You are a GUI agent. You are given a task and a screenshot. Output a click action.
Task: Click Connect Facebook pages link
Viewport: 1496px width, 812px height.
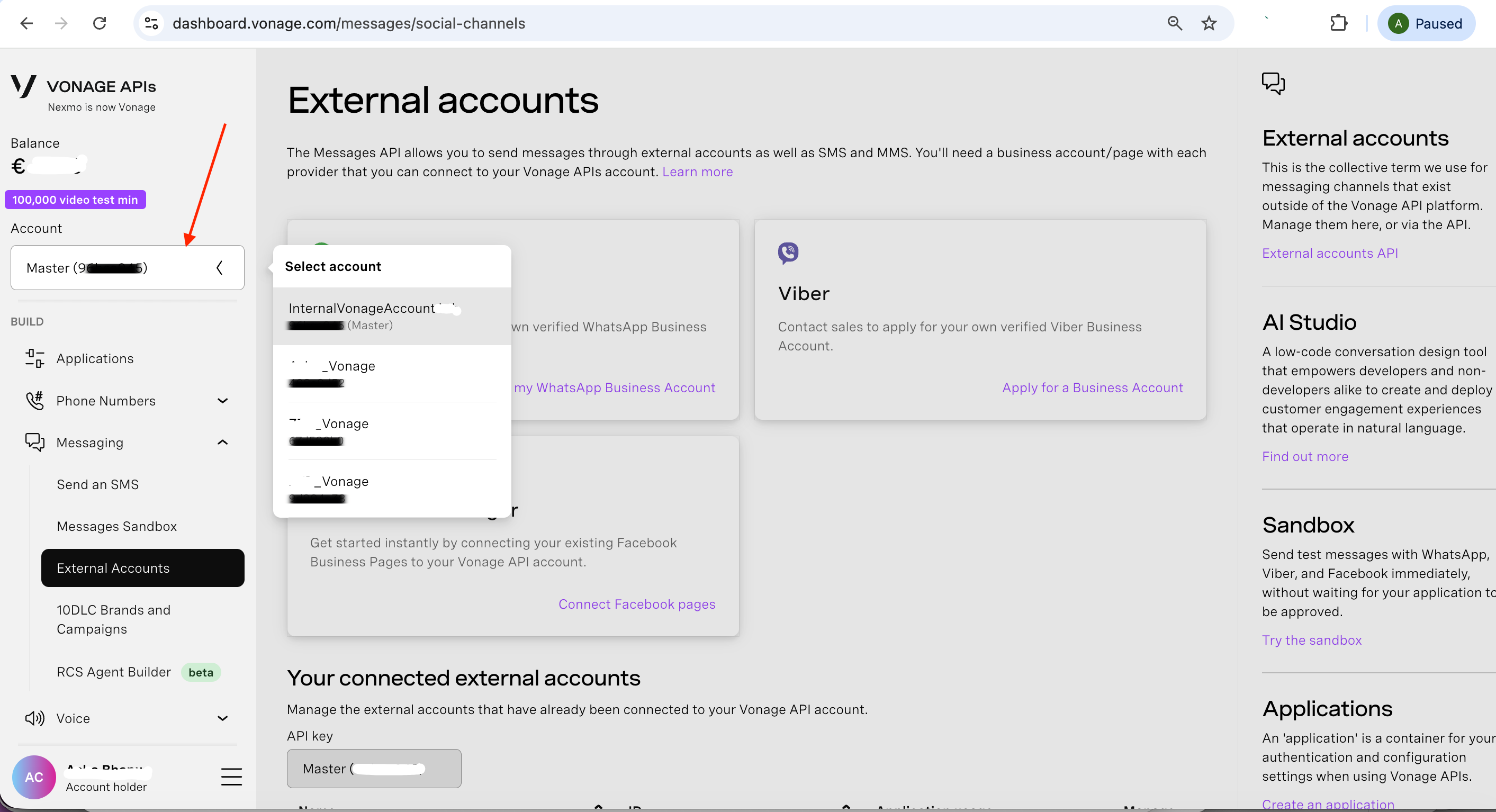tap(637, 604)
